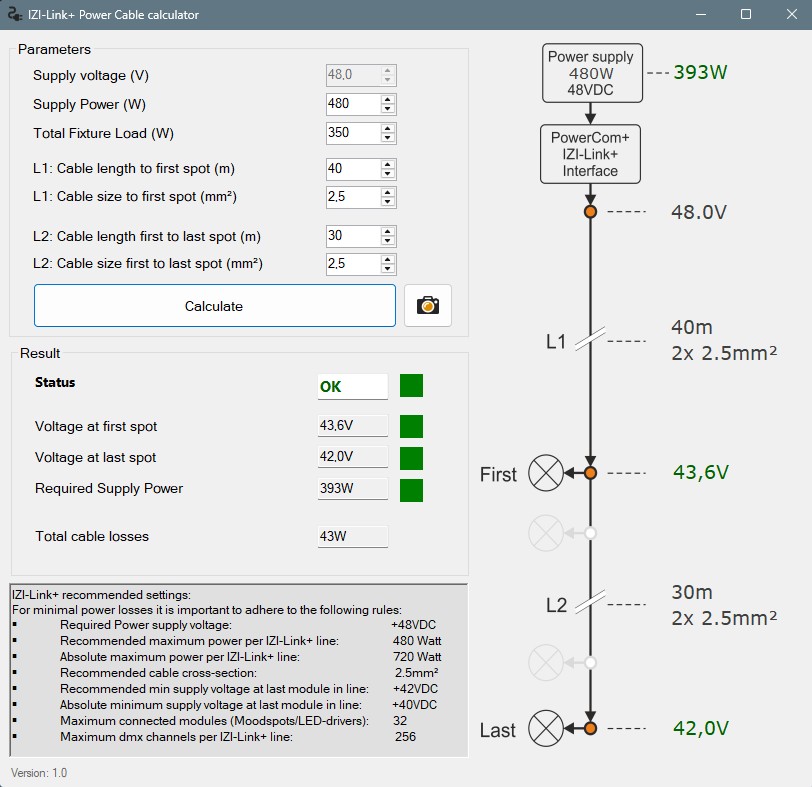The height and width of the screenshot is (787, 812).
Task: Click the First spot lamp symbol
Action: coord(545,473)
